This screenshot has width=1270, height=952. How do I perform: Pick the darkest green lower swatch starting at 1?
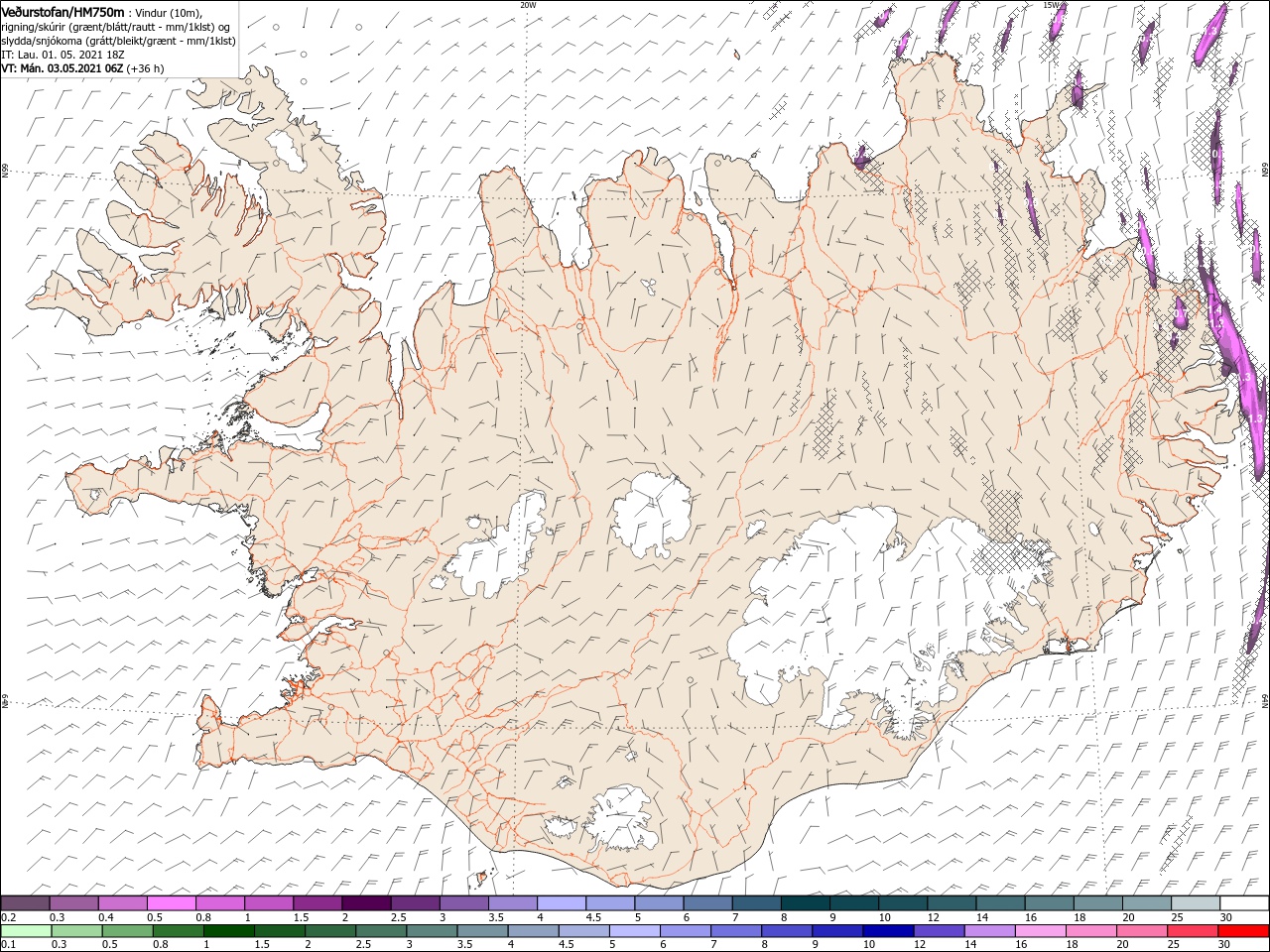pos(228,931)
